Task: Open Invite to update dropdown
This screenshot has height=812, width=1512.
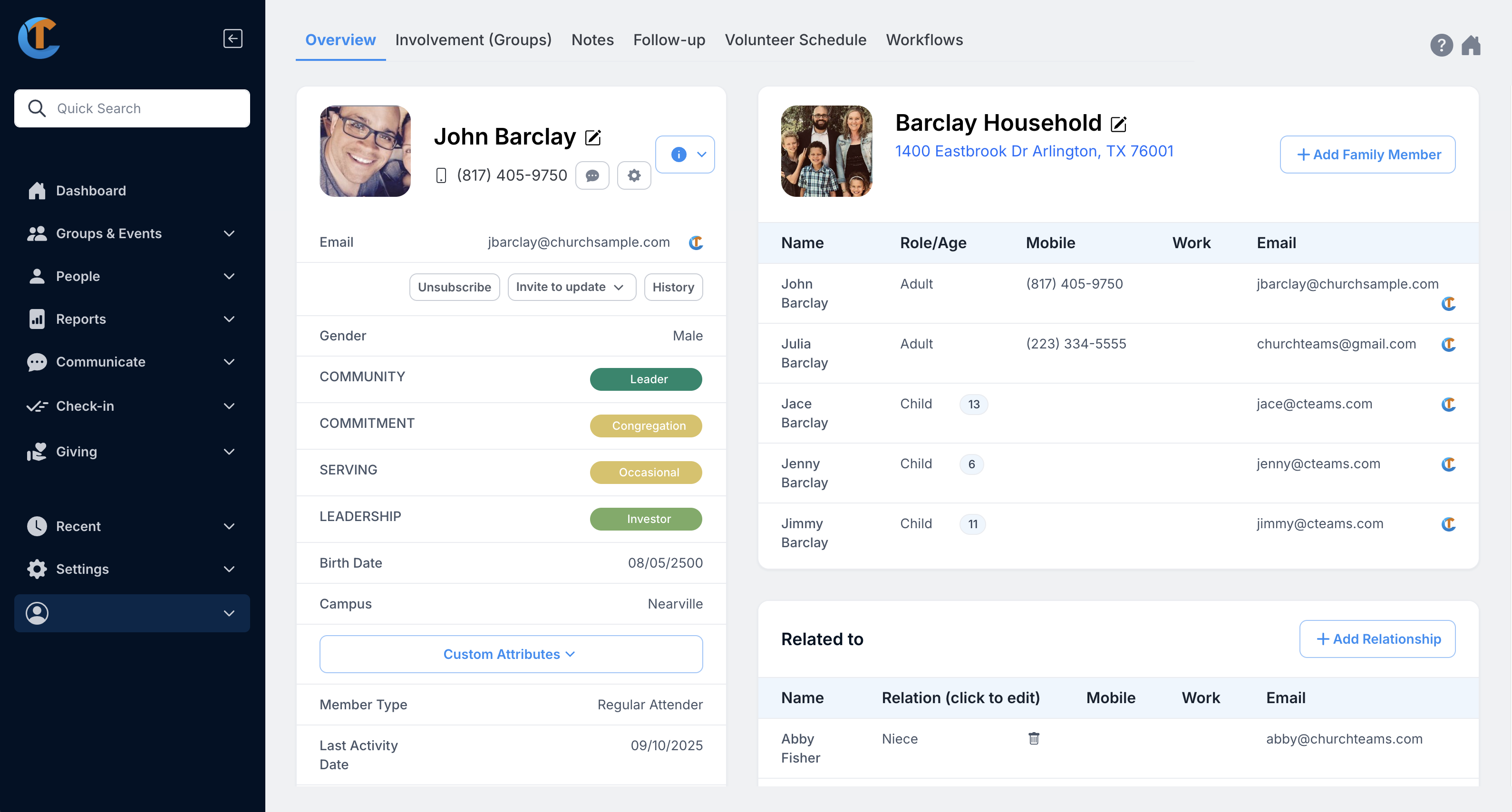Action: click(571, 287)
